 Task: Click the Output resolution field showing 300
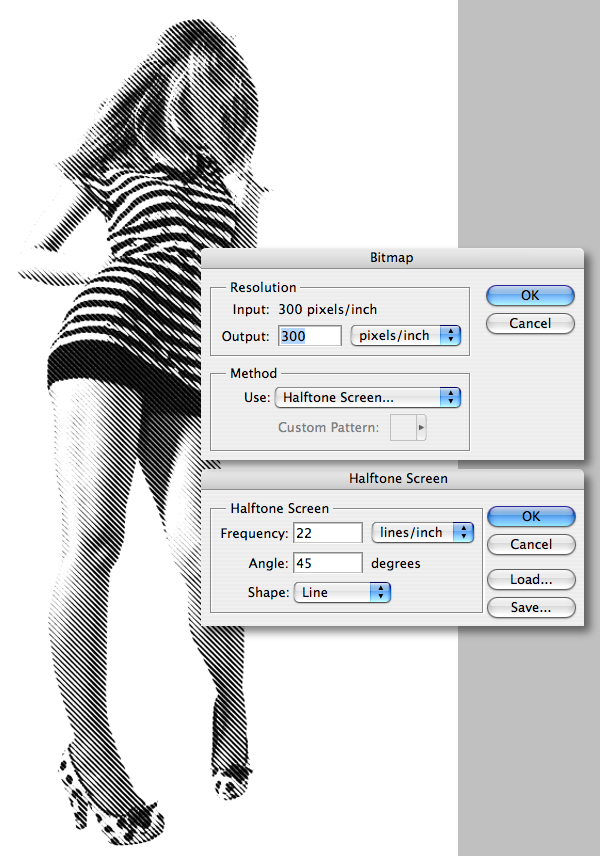310,336
